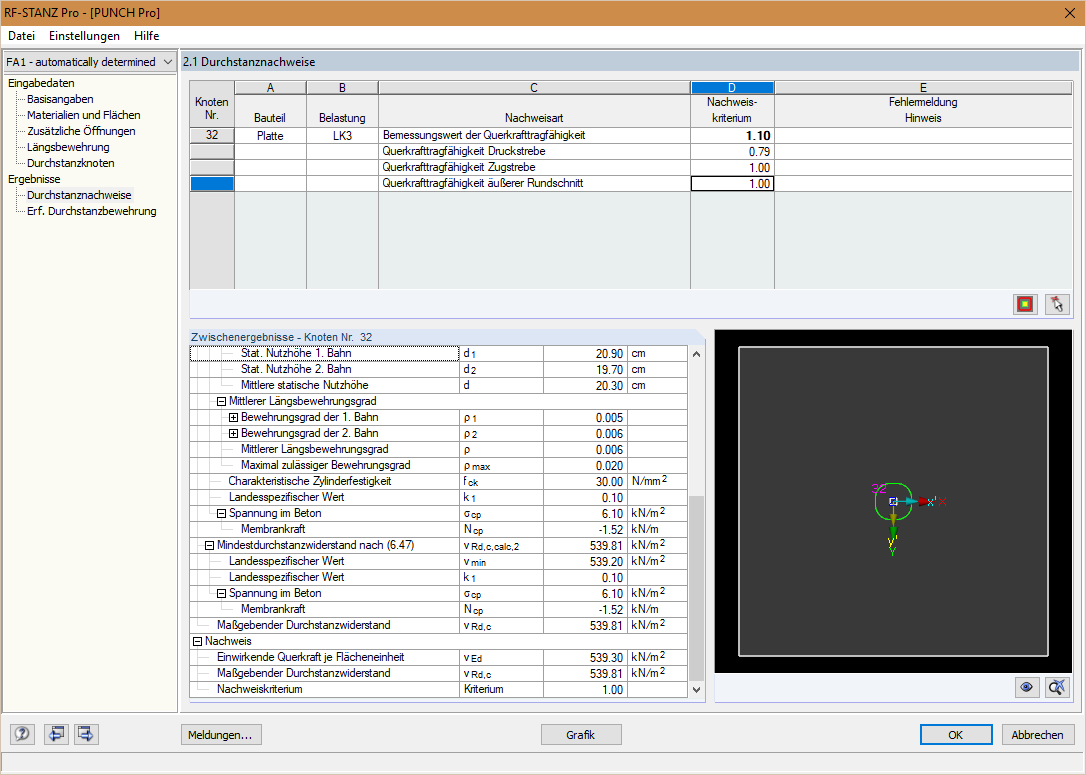Click cell value 0.79 for Druckstrebe
The height and width of the screenshot is (775, 1086).
732,152
